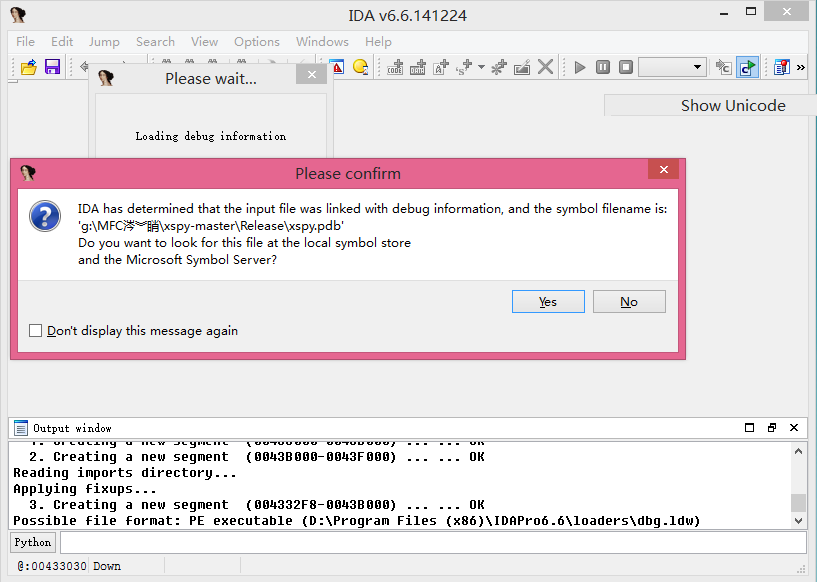Click No in Please confirm dialog
The width and height of the screenshot is (817, 582).
click(629, 302)
